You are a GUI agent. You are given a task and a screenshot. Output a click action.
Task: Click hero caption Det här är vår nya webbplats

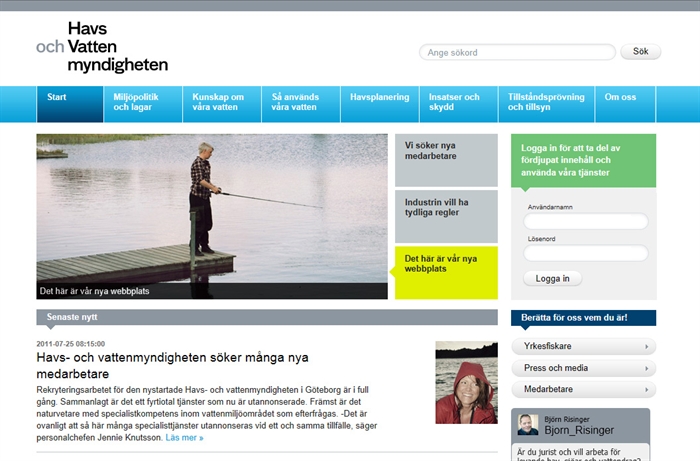[x=94, y=291]
